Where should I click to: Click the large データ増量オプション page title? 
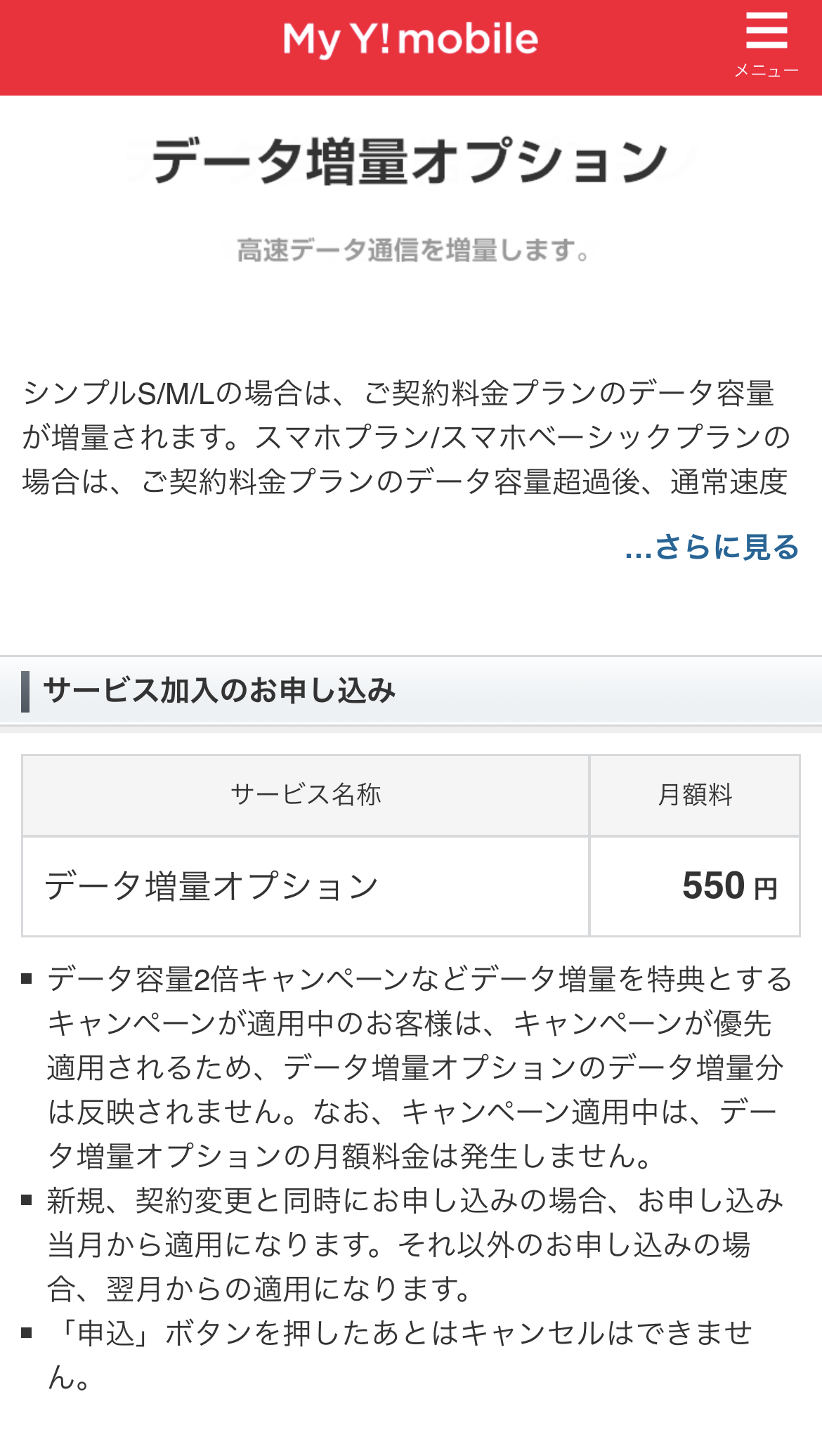pyautogui.click(x=410, y=162)
